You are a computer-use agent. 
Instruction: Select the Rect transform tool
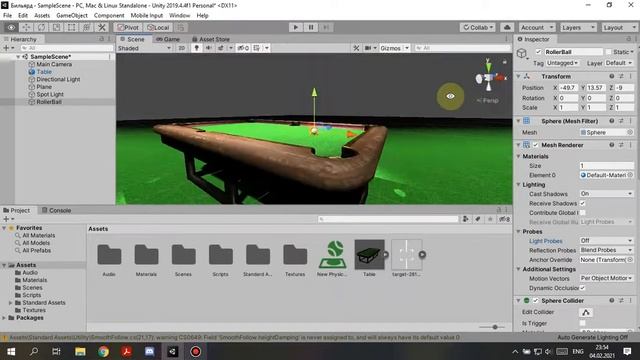(71, 27)
